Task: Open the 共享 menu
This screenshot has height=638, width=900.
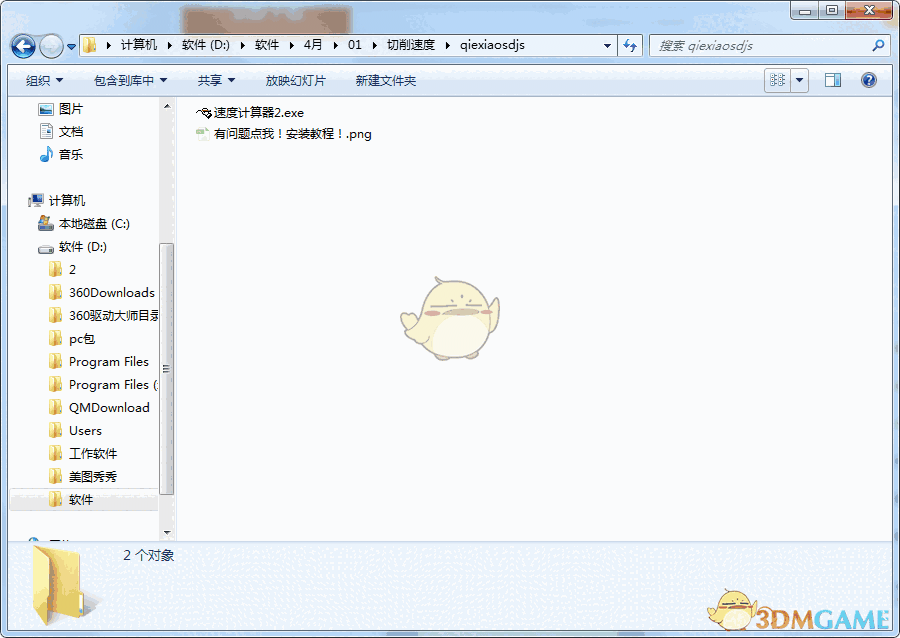Action: pos(216,80)
